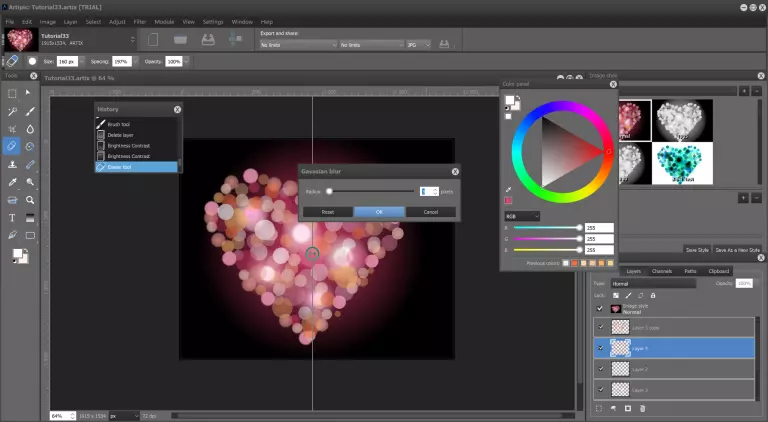Screen dimensions: 768x422
Task: Open the Filter menu
Action: point(140,21)
